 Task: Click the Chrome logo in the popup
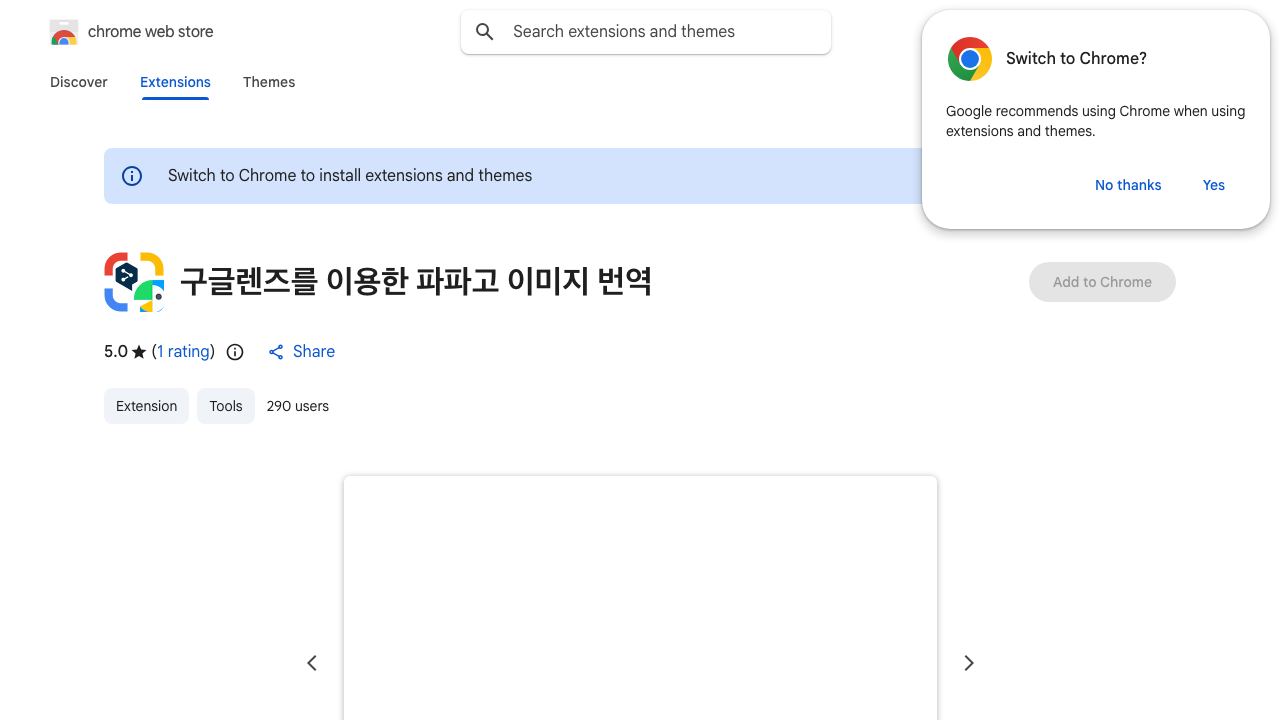click(970, 59)
